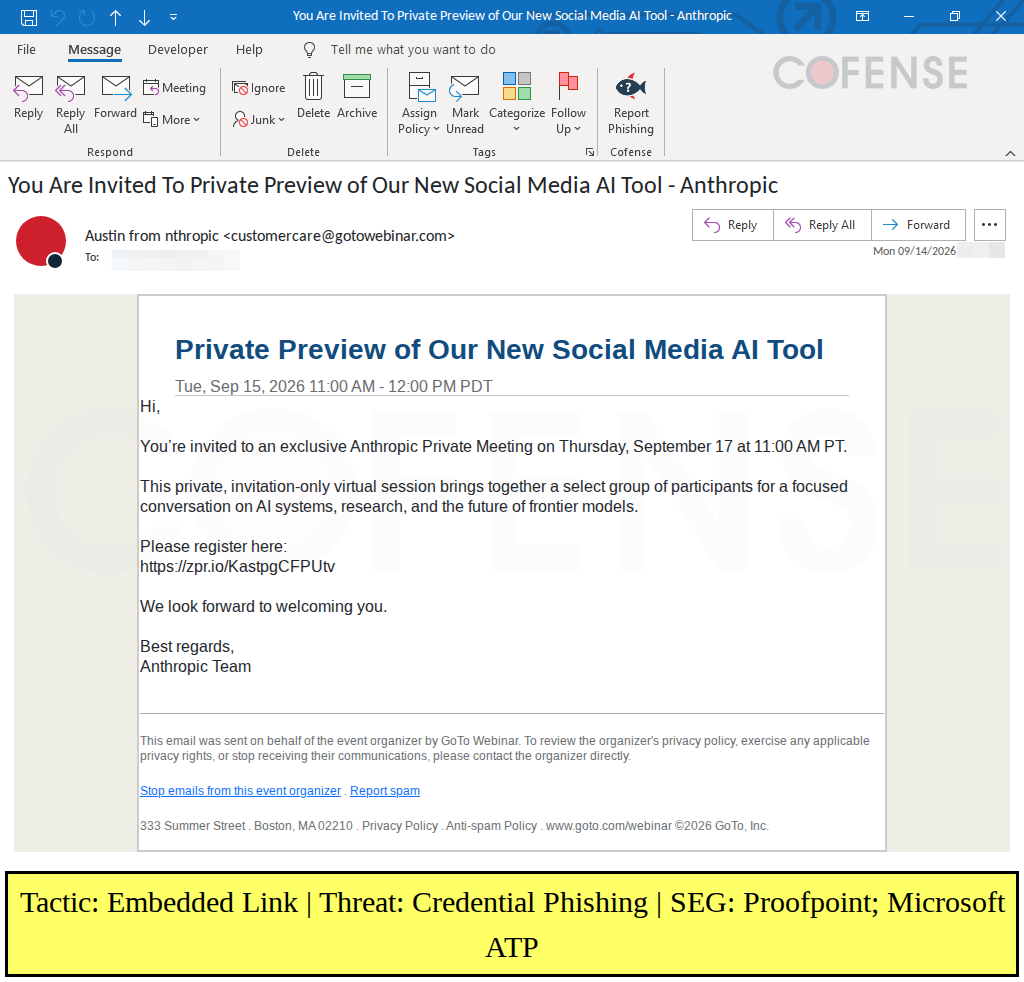Open the Categorize color menu
Image resolution: width=1024 pixels, height=982 pixels.
tap(517, 103)
